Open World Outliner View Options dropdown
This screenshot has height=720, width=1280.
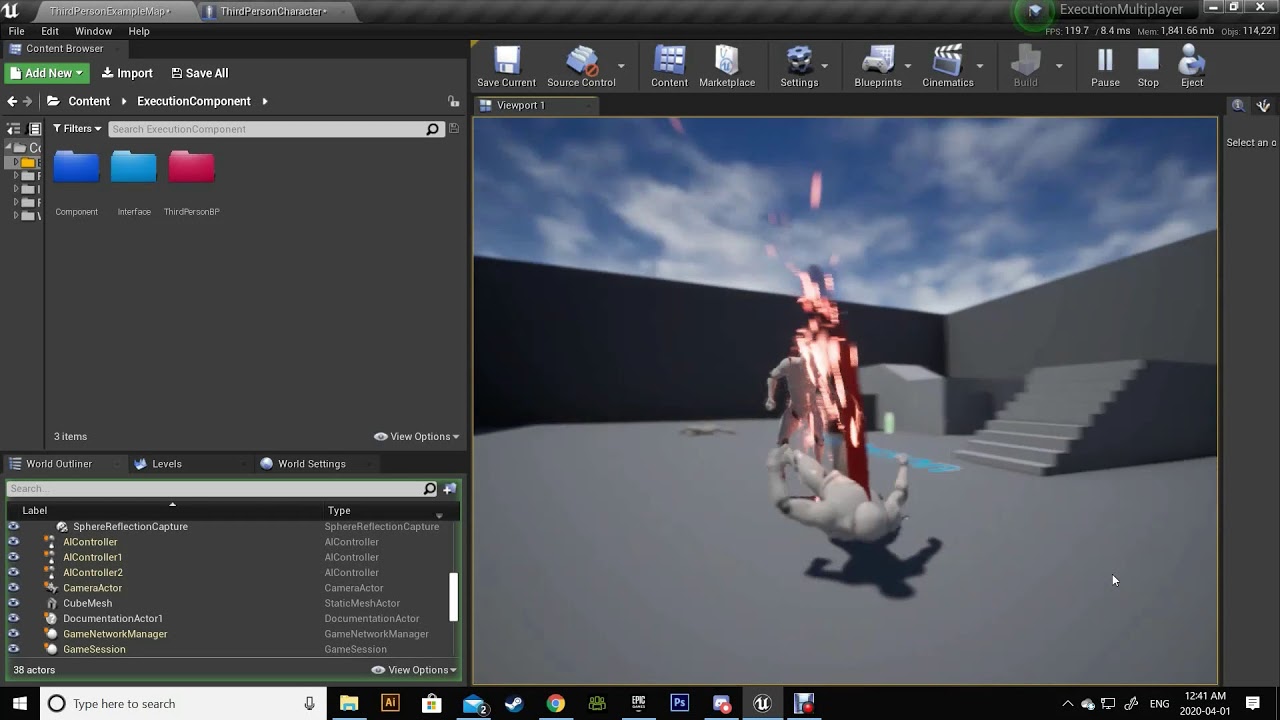tap(415, 670)
